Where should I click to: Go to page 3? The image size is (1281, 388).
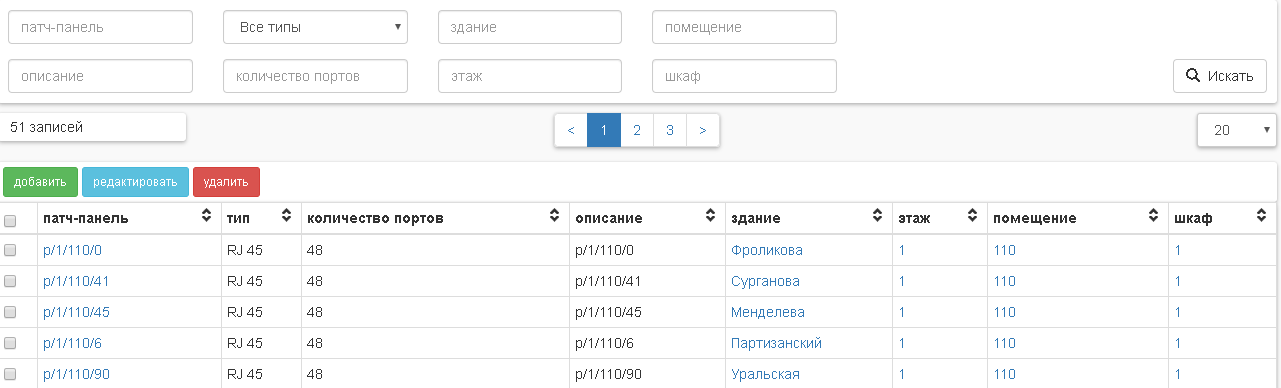pyautogui.click(x=670, y=130)
